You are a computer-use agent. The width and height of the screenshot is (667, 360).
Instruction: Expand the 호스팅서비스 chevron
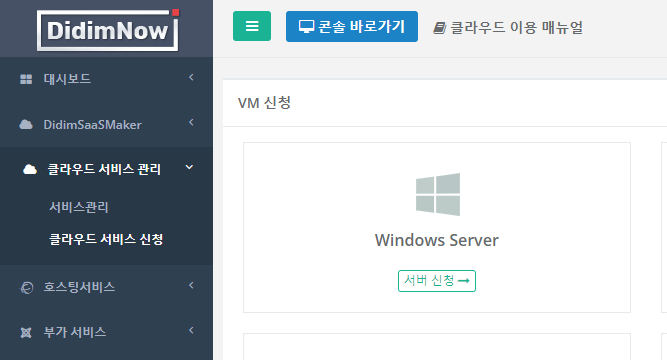click(x=191, y=285)
